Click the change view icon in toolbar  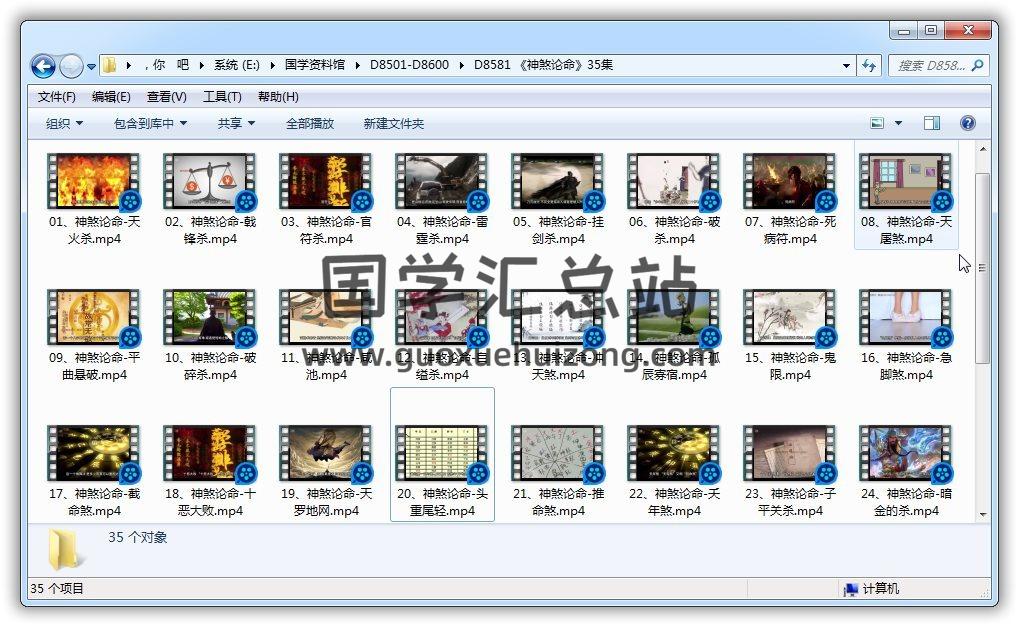pos(877,123)
